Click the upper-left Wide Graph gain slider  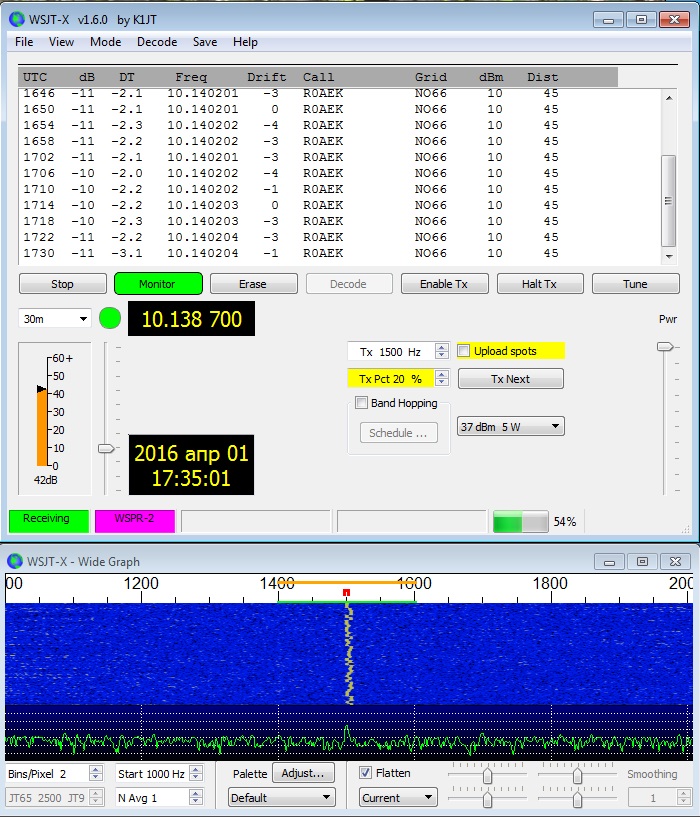click(487, 776)
